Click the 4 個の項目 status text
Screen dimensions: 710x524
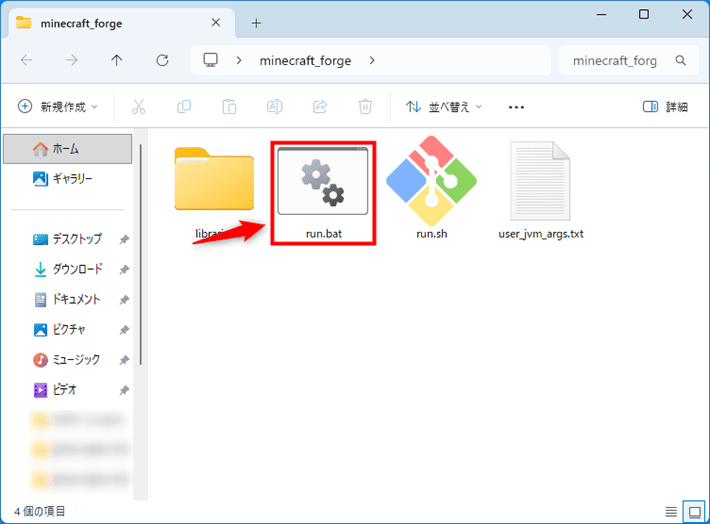pos(39,511)
